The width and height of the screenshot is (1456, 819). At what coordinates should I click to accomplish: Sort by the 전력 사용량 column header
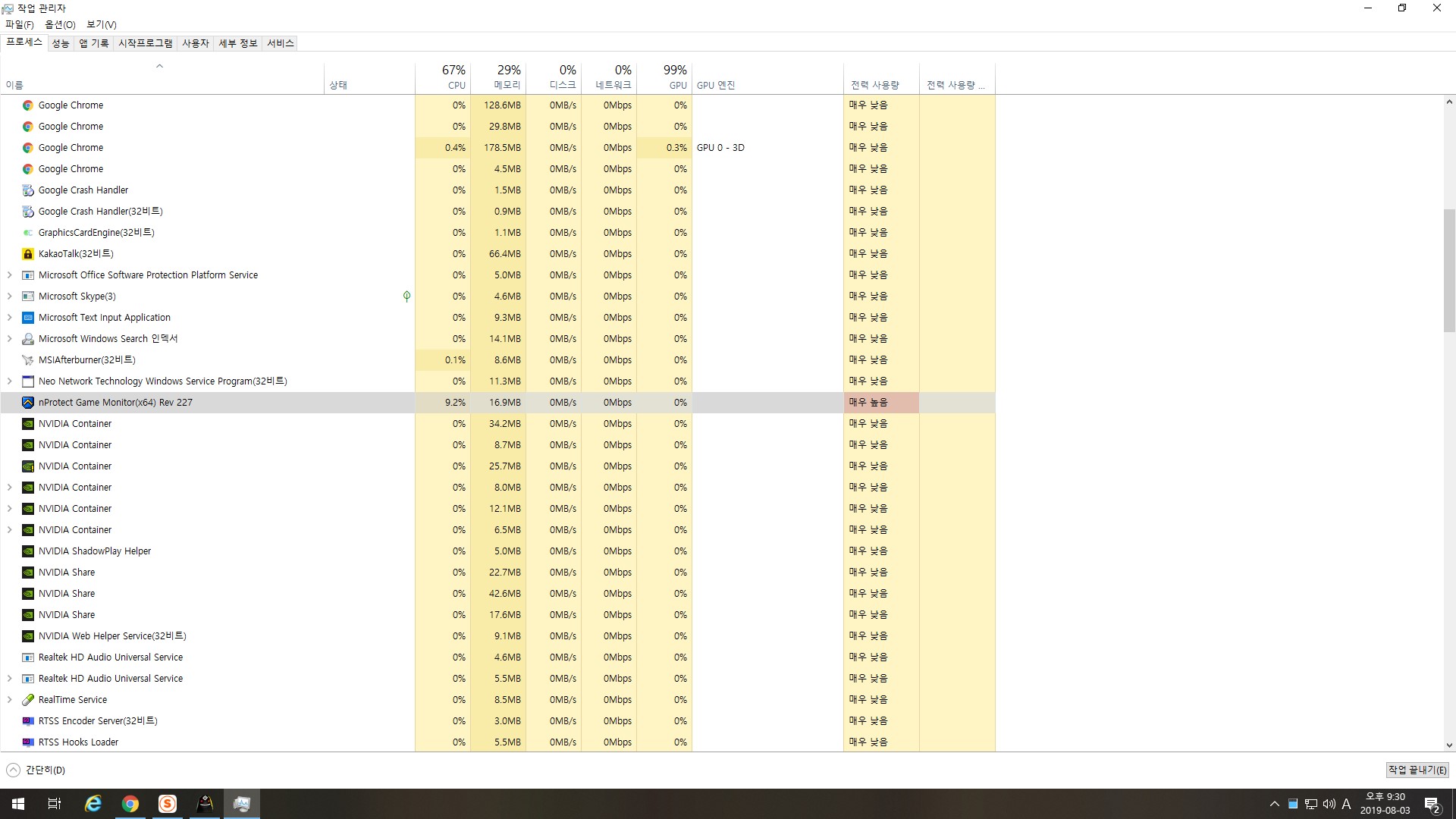tap(881, 77)
